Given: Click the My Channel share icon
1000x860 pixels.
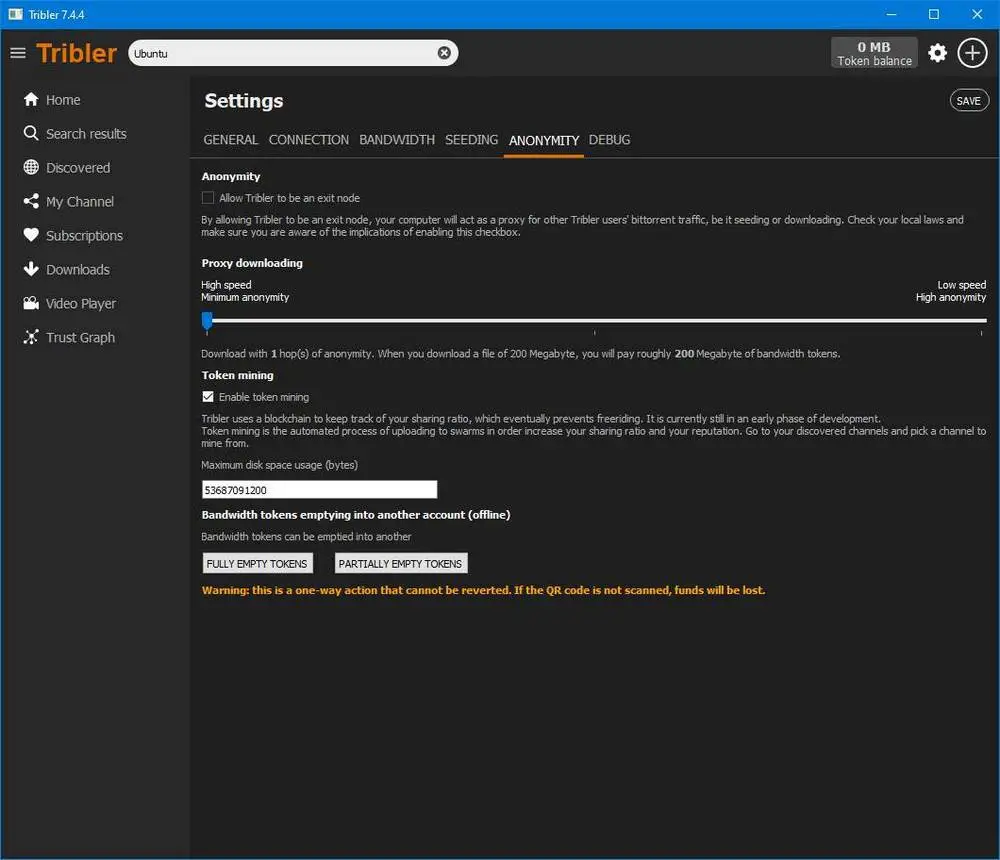Looking at the screenshot, I should 31,201.
